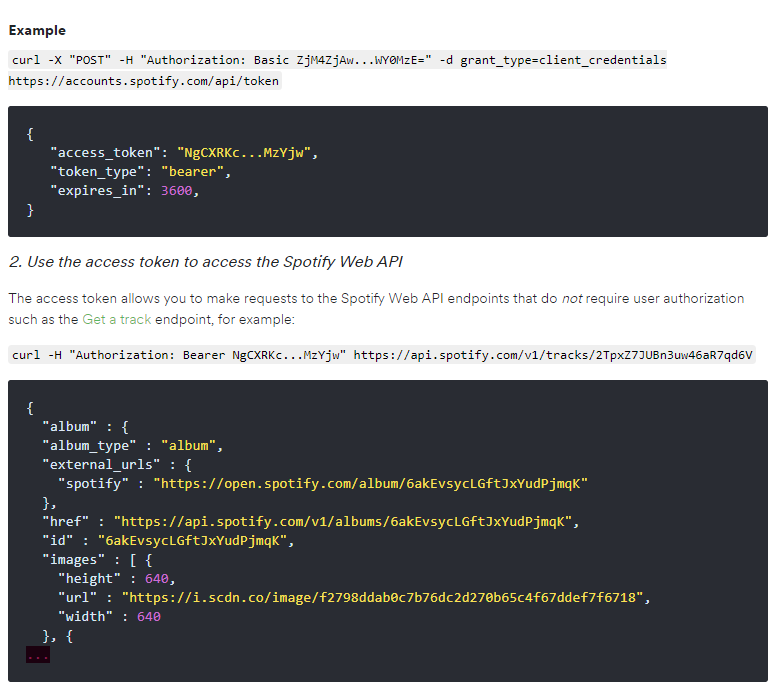
Task: Click the "token_type": "bearer" line
Action: (x=140, y=172)
